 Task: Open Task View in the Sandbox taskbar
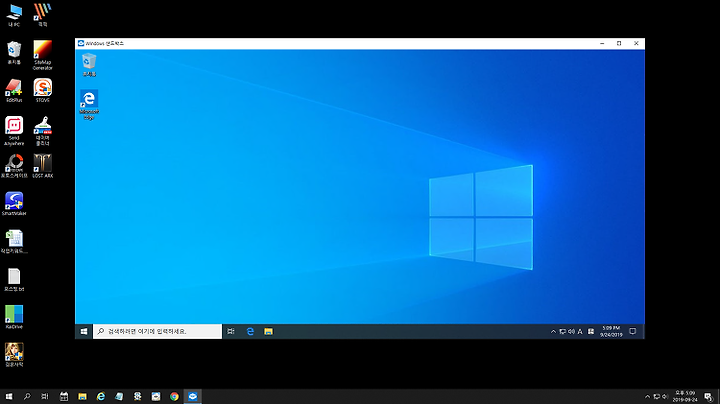(x=231, y=331)
